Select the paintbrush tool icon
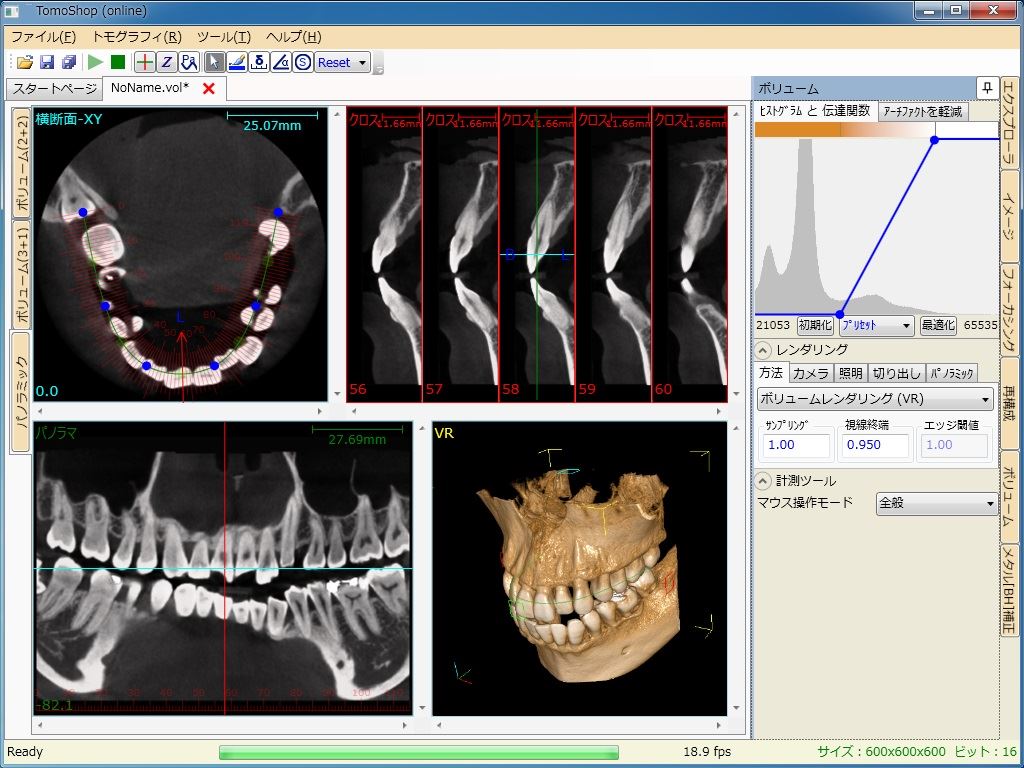Viewport: 1024px width, 768px height. pos(237,62)
